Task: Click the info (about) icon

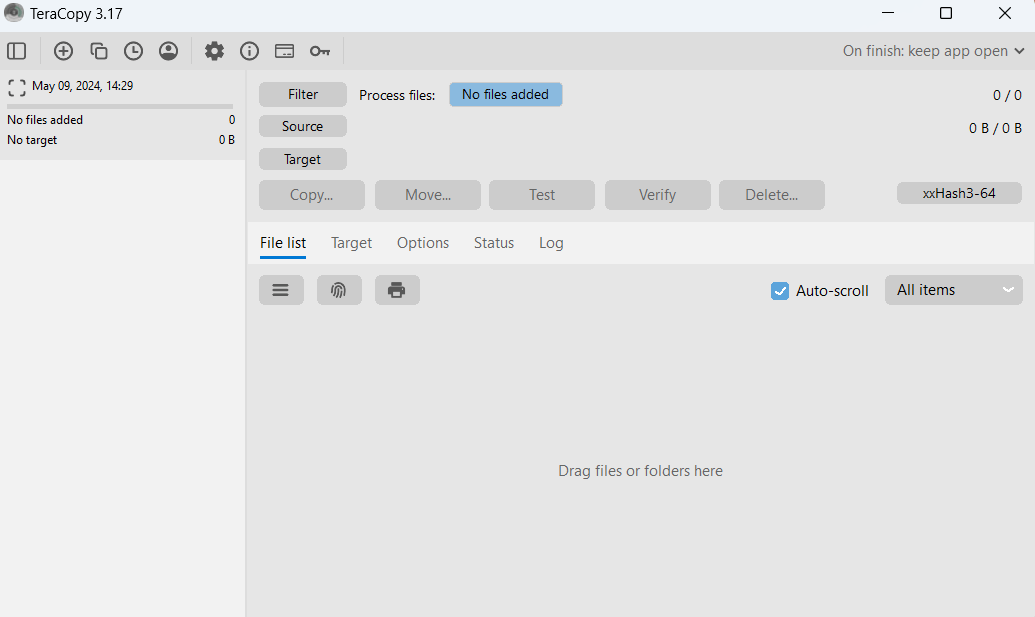Action: pos(249,51)
